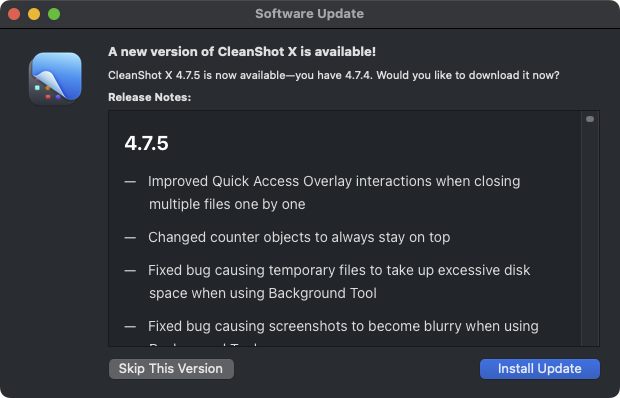Screen dimensions: 620x398
Task: Minimize the window with the yellow button
Action: pyautogui.click(x=34, y=14)
